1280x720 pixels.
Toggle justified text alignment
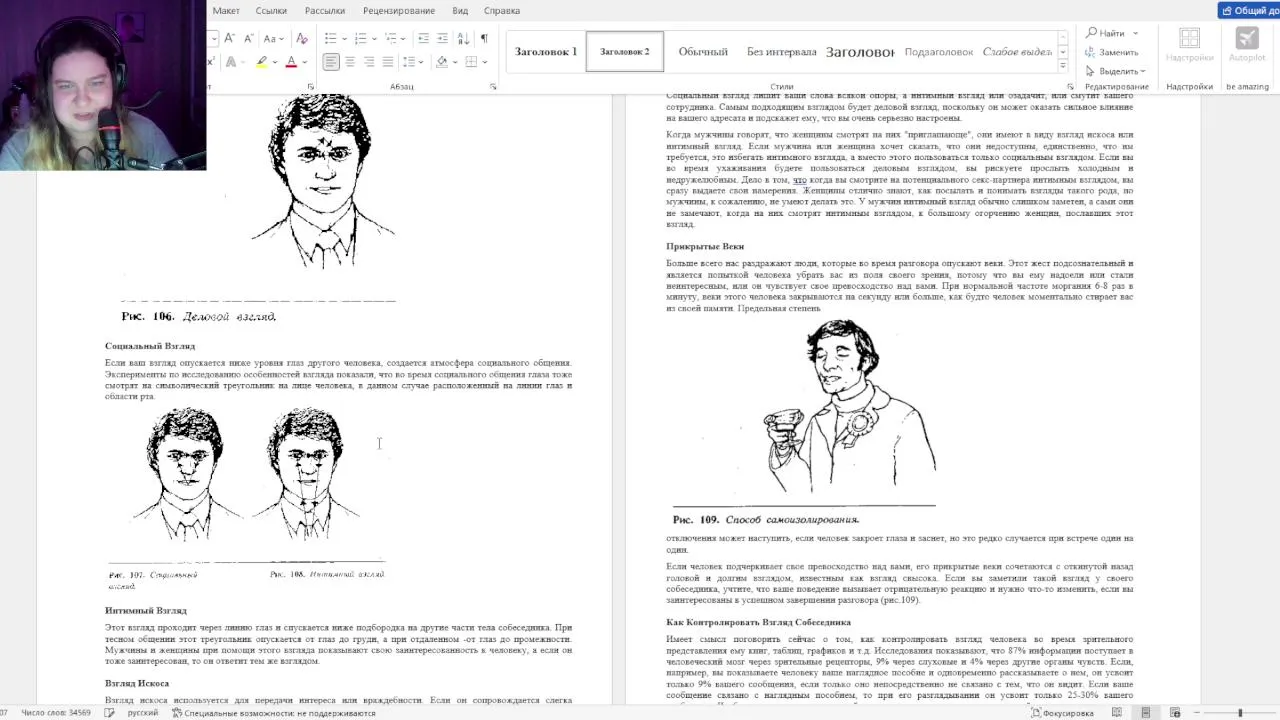coord(388,62)
